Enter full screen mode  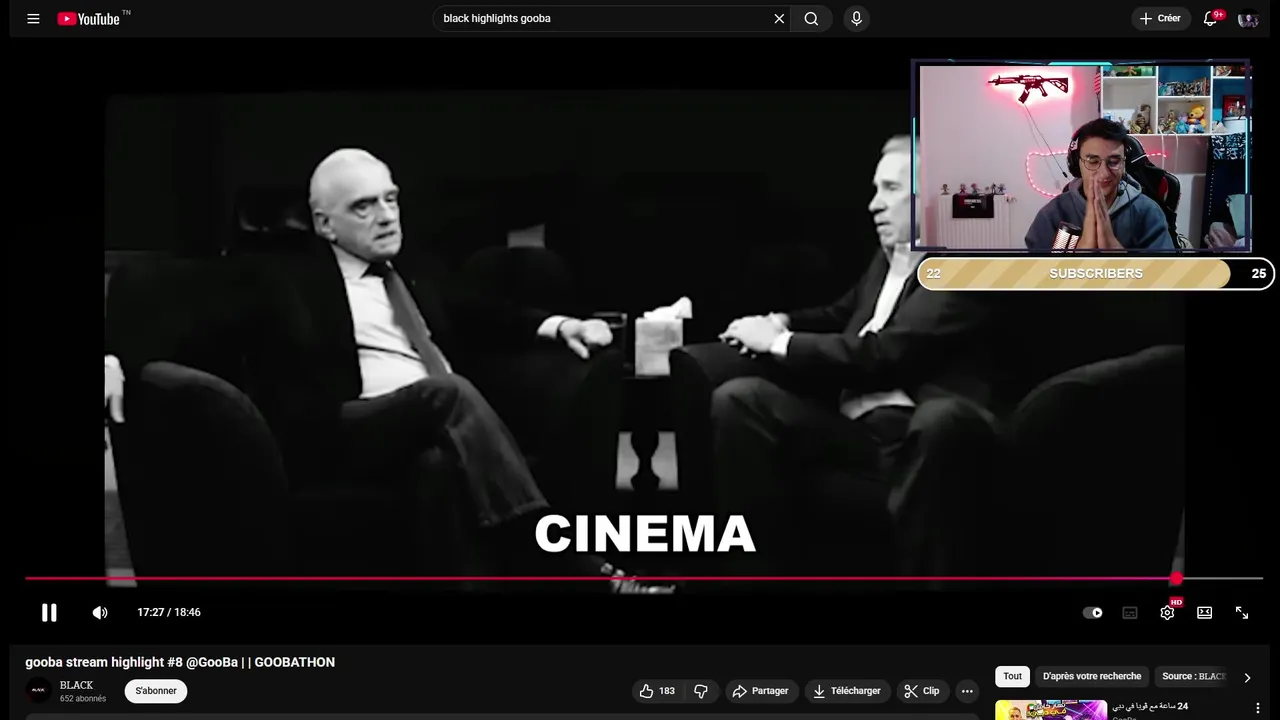point(1242,612)
